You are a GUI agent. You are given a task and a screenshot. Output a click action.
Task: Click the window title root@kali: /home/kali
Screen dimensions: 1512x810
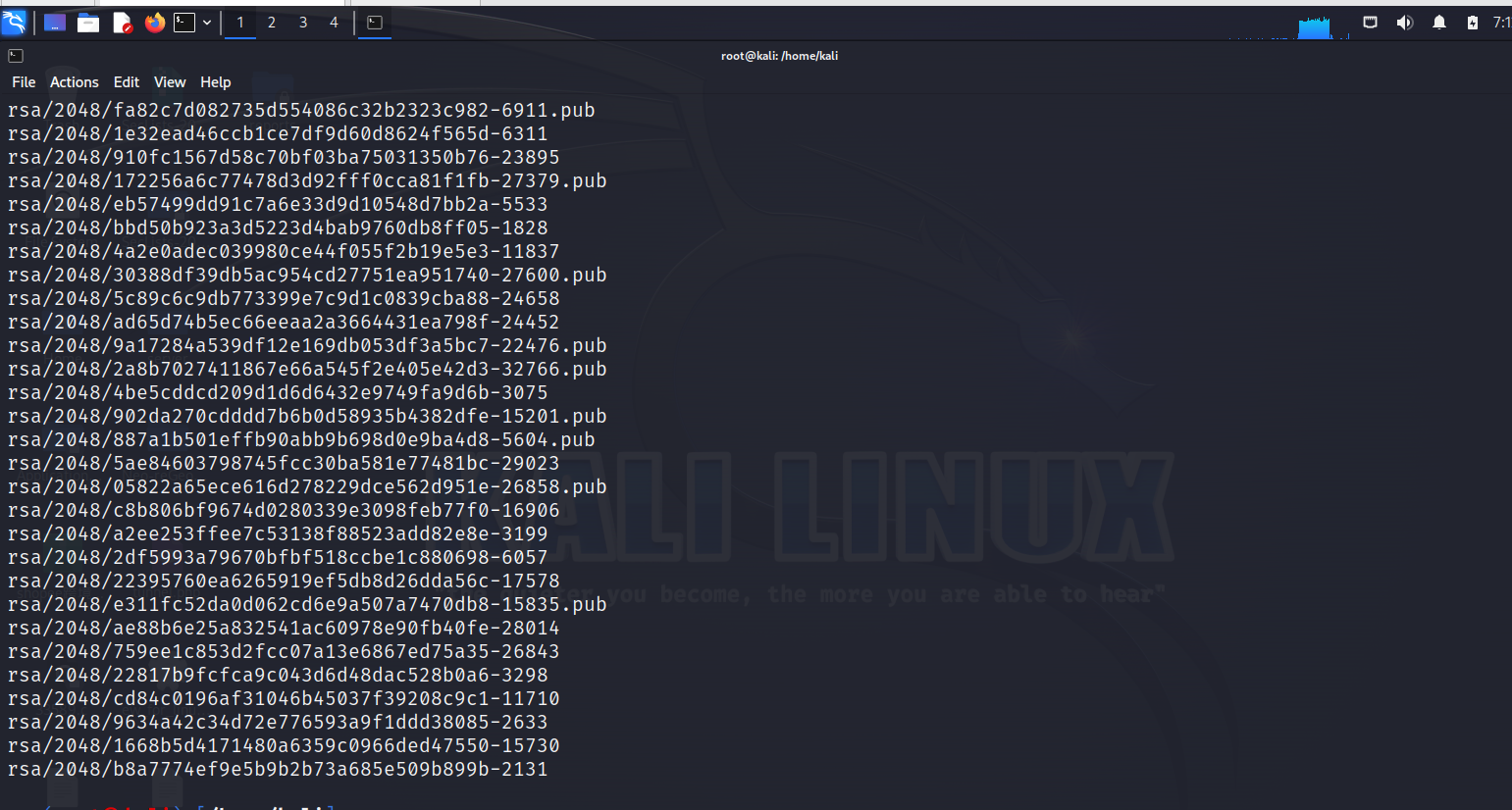(x=779, y=56)
